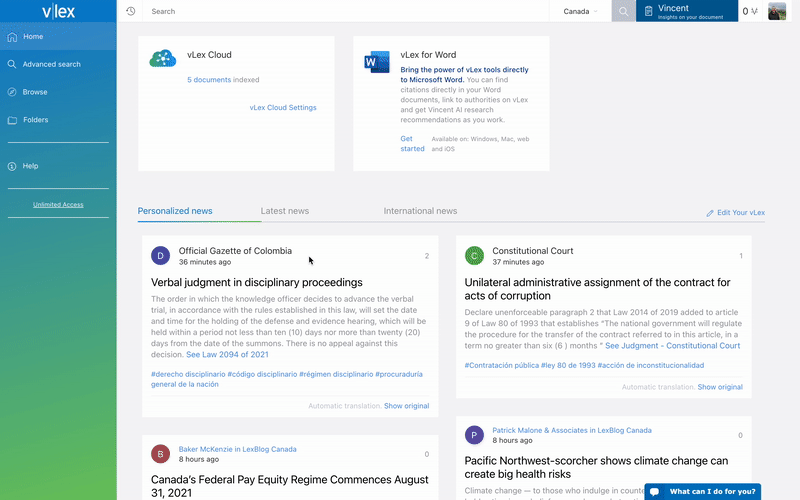Open Folders in sidebar
This screenshot has width=800, height=500.
tap(58, 120)
